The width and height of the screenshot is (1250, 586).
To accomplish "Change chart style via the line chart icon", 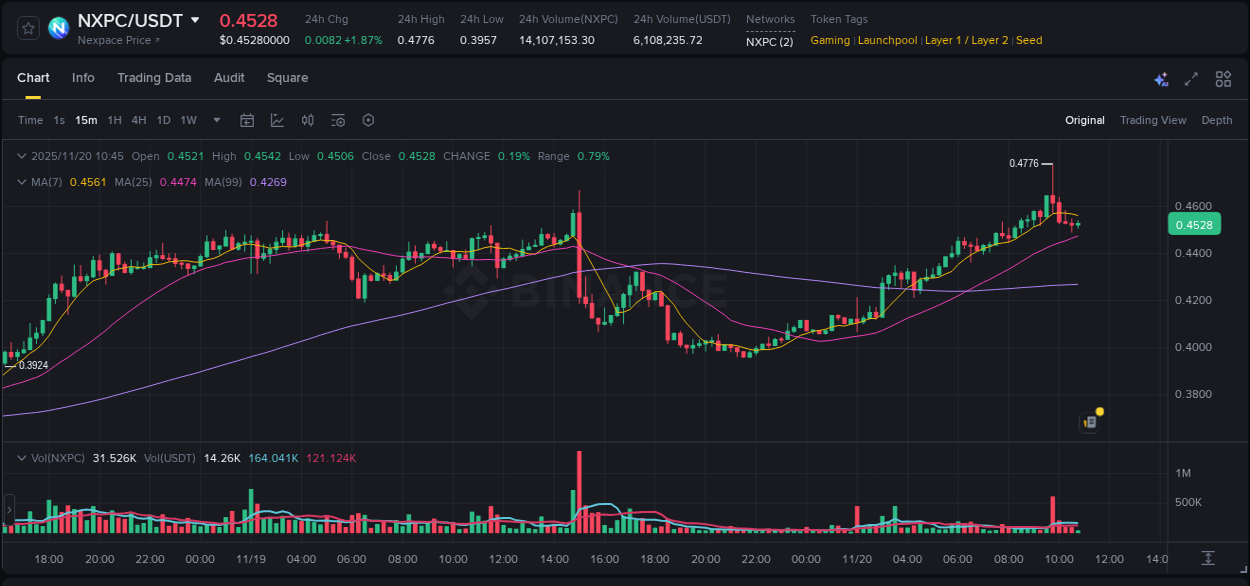I will click(277, 120).
